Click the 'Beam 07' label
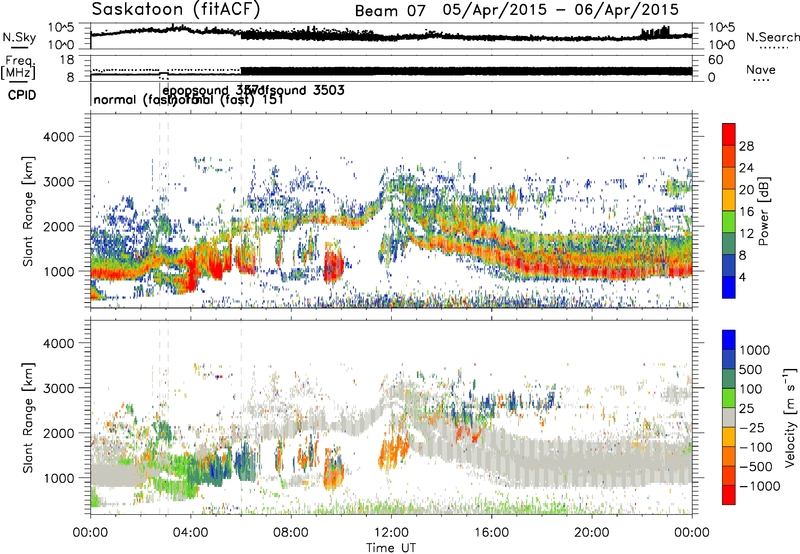The image size is (800, 554). 390,11
